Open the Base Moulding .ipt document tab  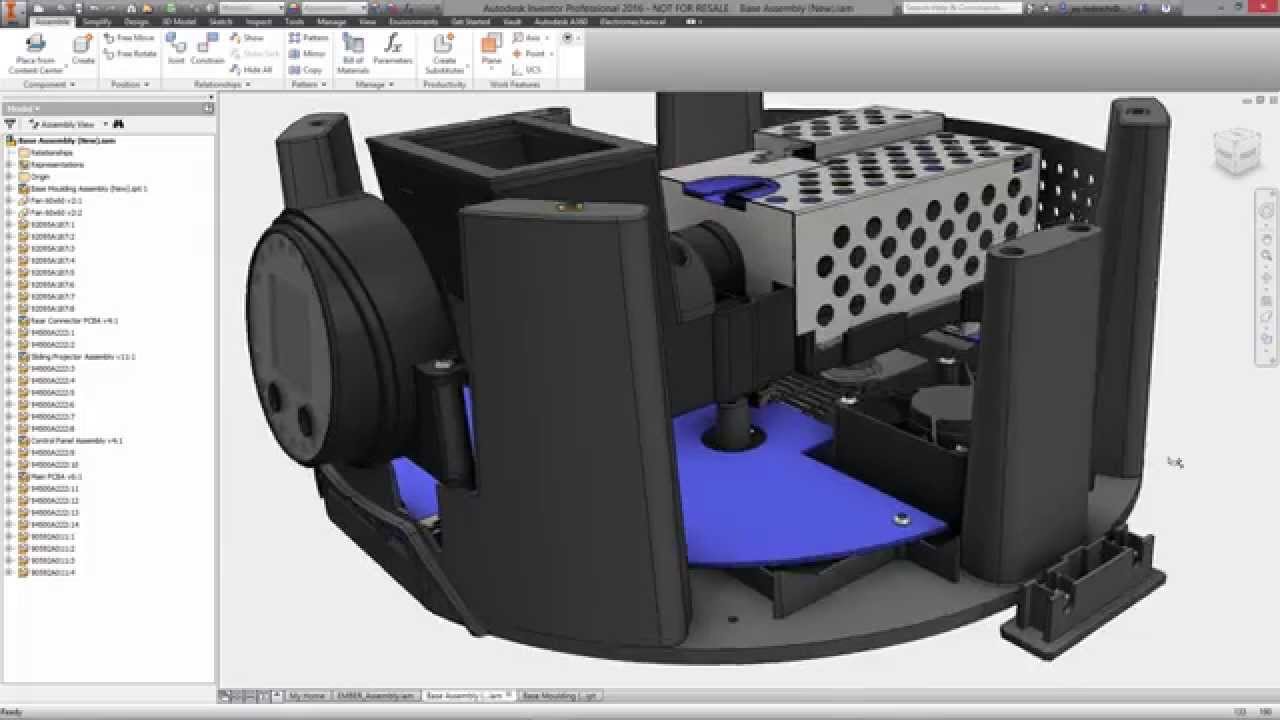coord(559,695)
